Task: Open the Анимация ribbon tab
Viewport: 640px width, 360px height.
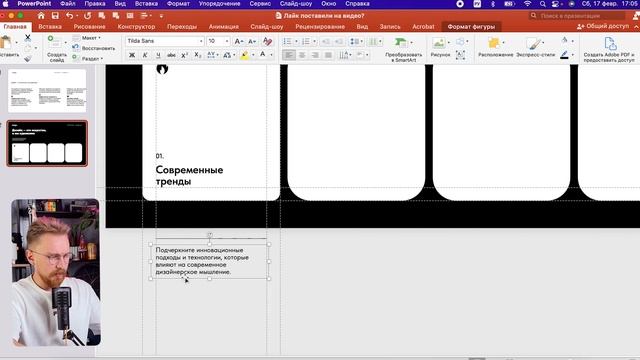Action: click(x=223, y=27)
